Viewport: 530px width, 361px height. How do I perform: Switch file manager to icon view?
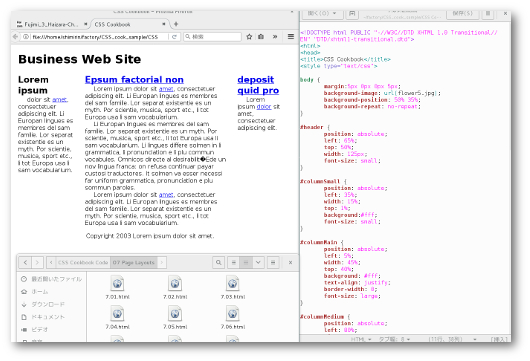pos(246,262)
